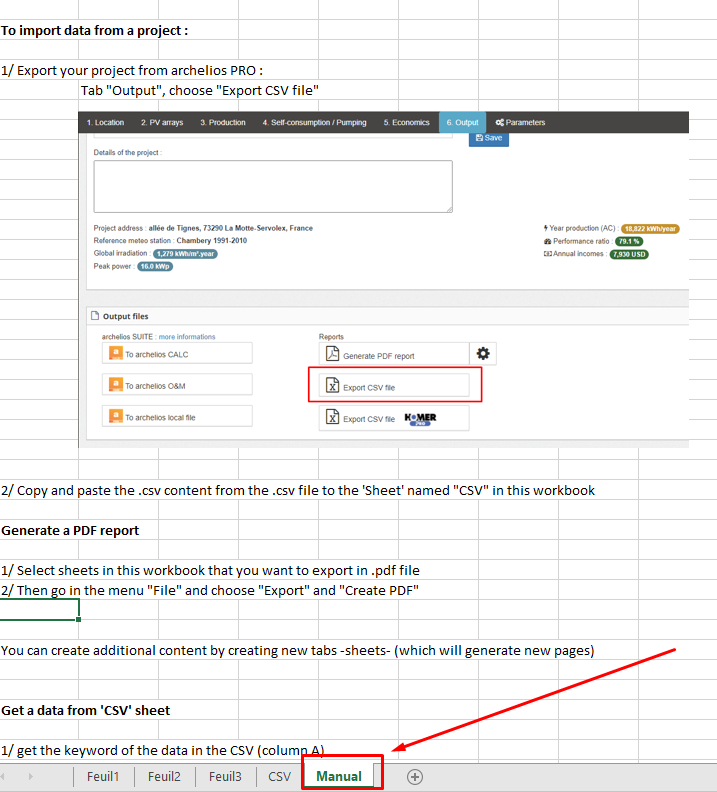This screenshot has width=717, height=792.
Task: Click the archelios local file orange icon
Action: [116, 416]
